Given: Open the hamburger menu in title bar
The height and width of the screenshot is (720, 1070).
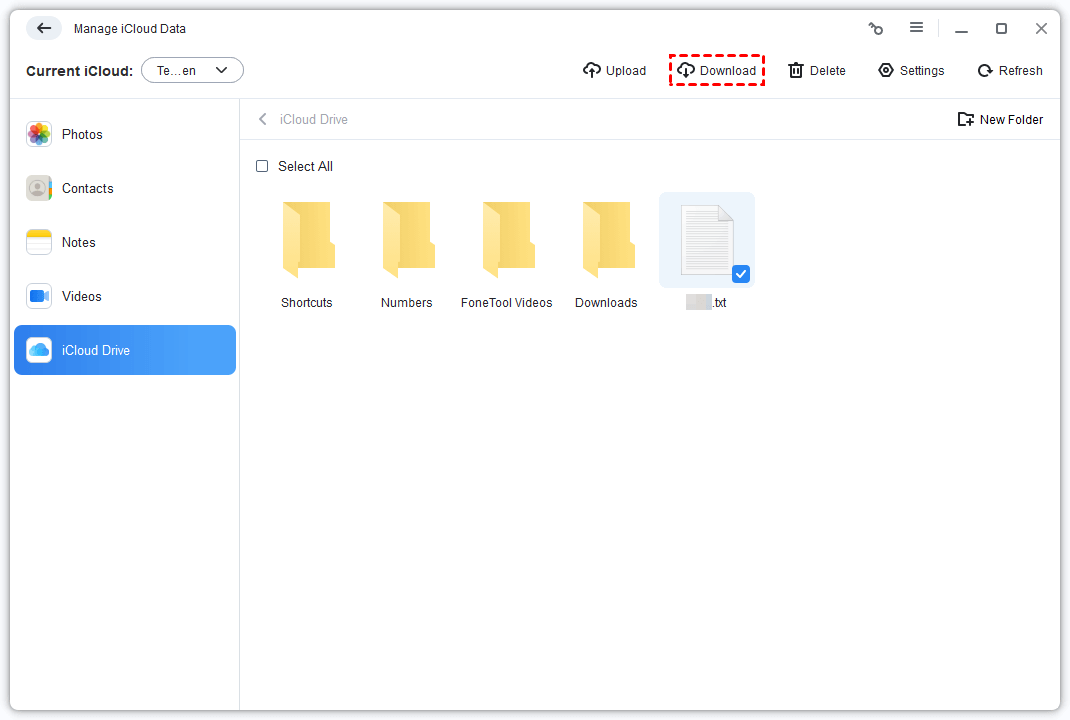Looking at the screenshot, I should point(916,28).
